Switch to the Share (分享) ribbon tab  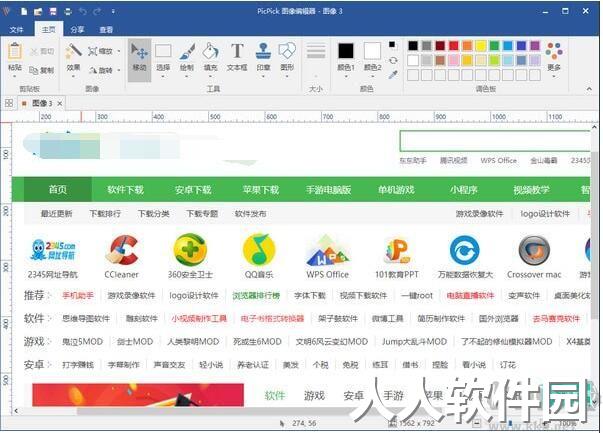tap(77, 30)
